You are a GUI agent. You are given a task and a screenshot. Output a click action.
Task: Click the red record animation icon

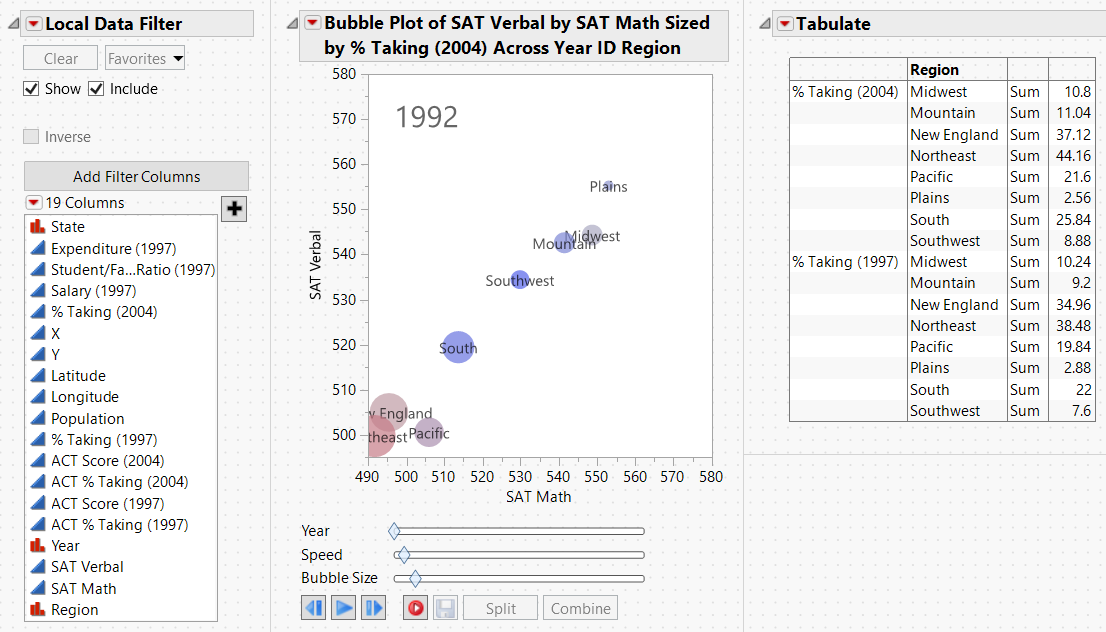415,608
